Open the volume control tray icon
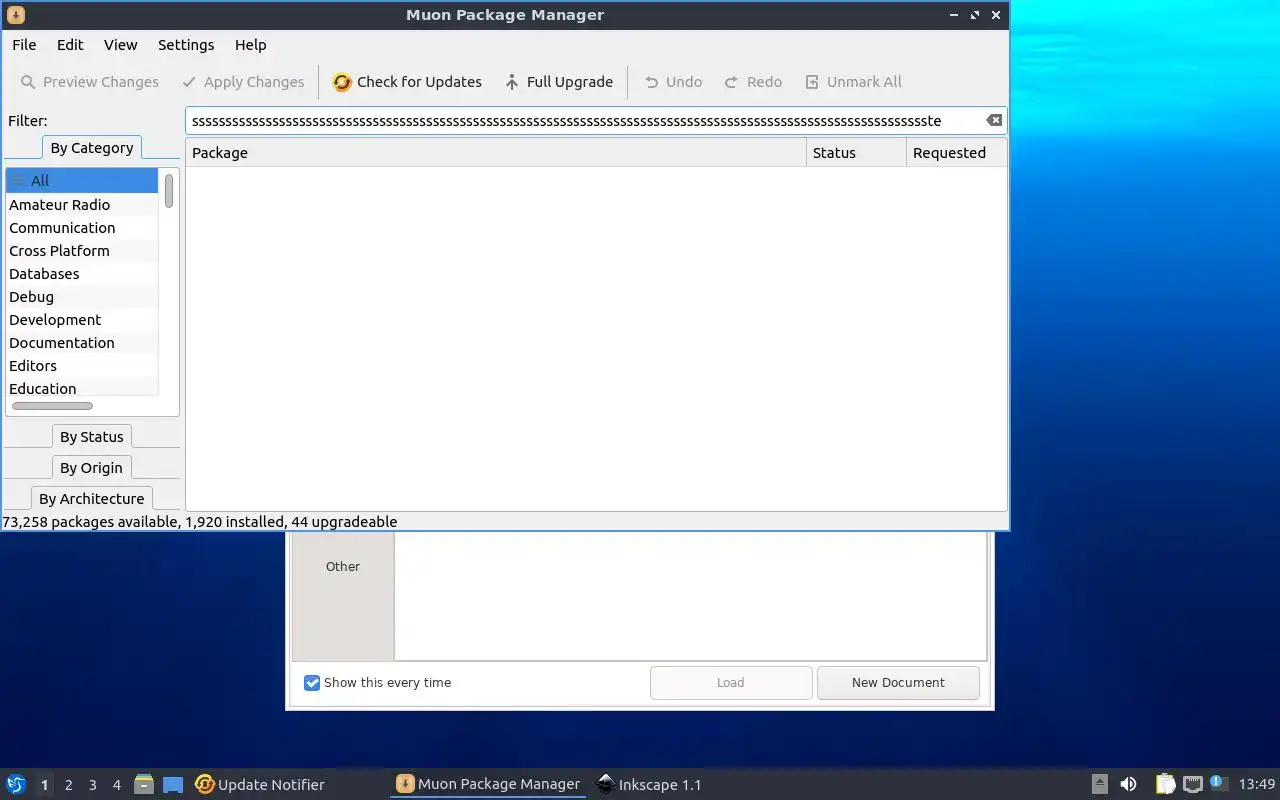Viewport: 1280px width, 800px height. [x=1128, y=784]
